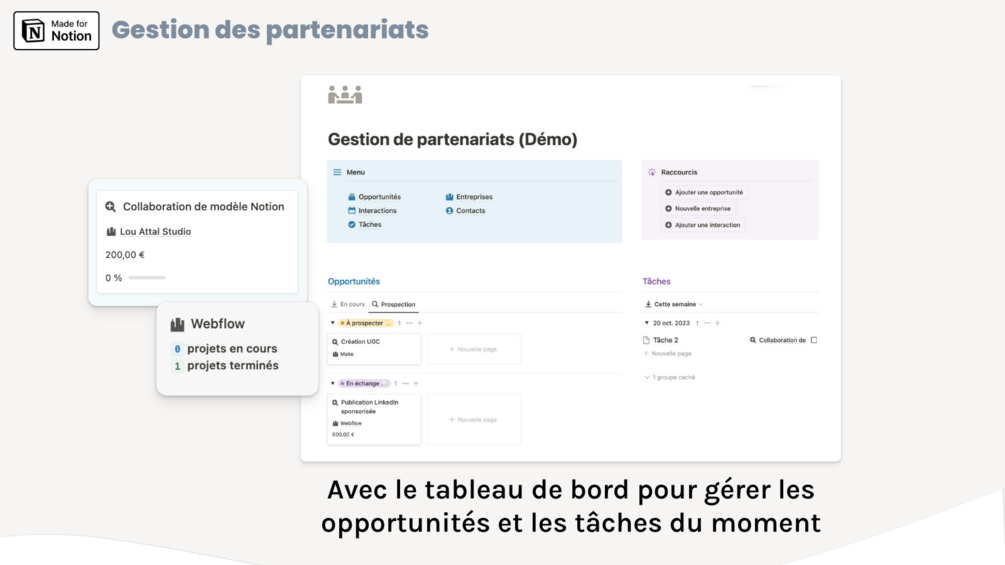Check the Tâche 2 checkbox
The height and width of the screenshot is (565, 1005).
click(814, 340)
